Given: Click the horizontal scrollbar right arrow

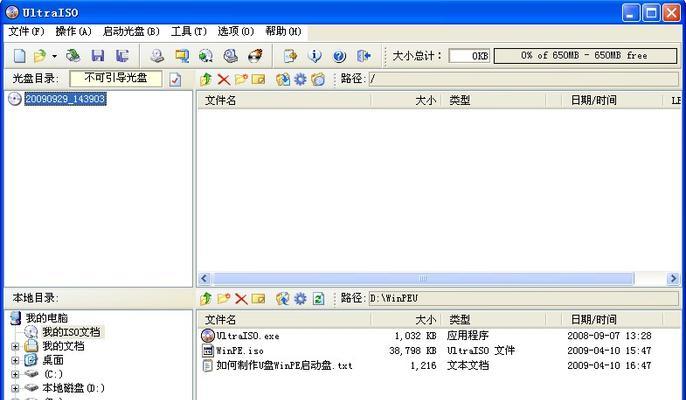Looking at the screenshot, I should [673, 278].
